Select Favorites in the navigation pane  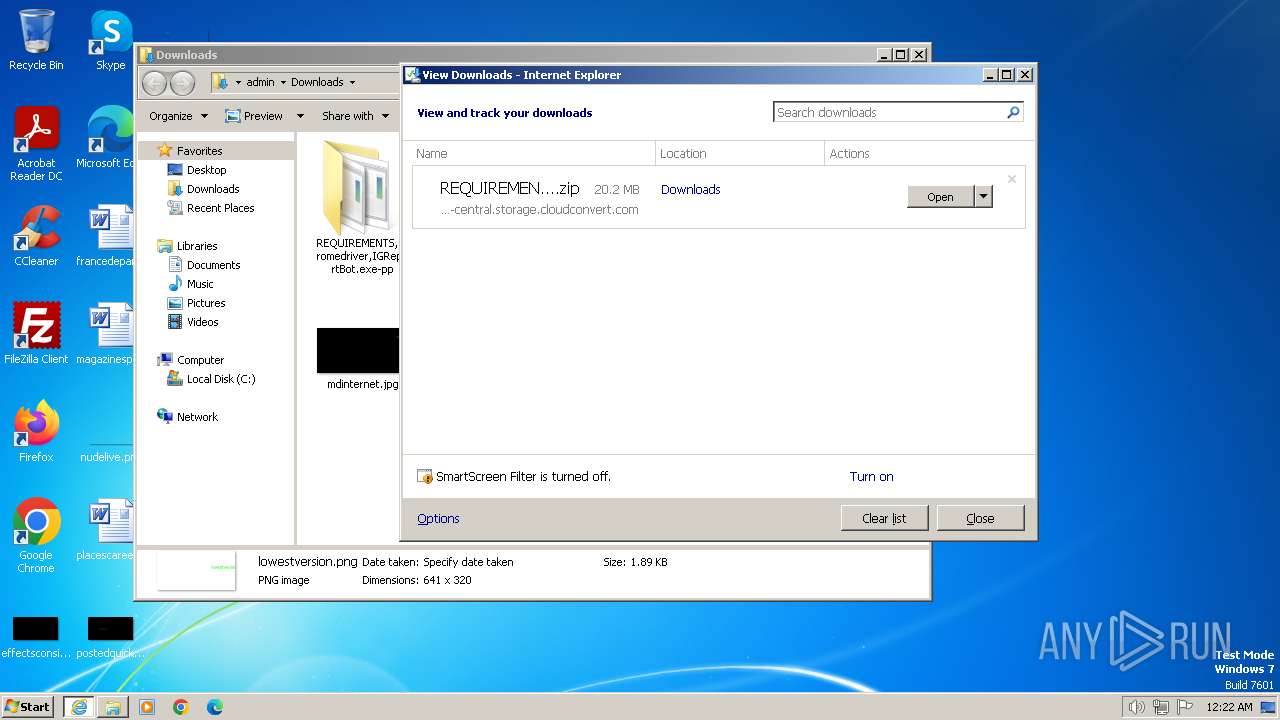199,151
